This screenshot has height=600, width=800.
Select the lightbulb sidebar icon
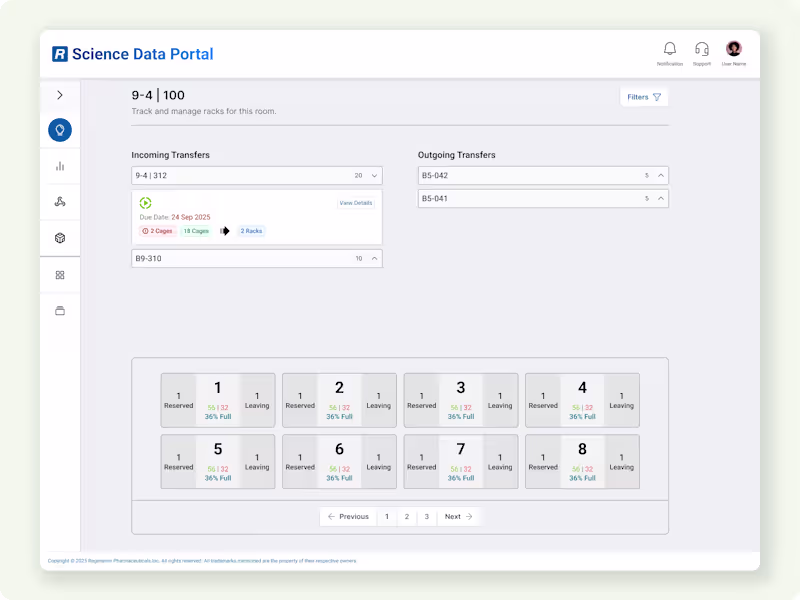pyautogui.click(x=60, y=130)
